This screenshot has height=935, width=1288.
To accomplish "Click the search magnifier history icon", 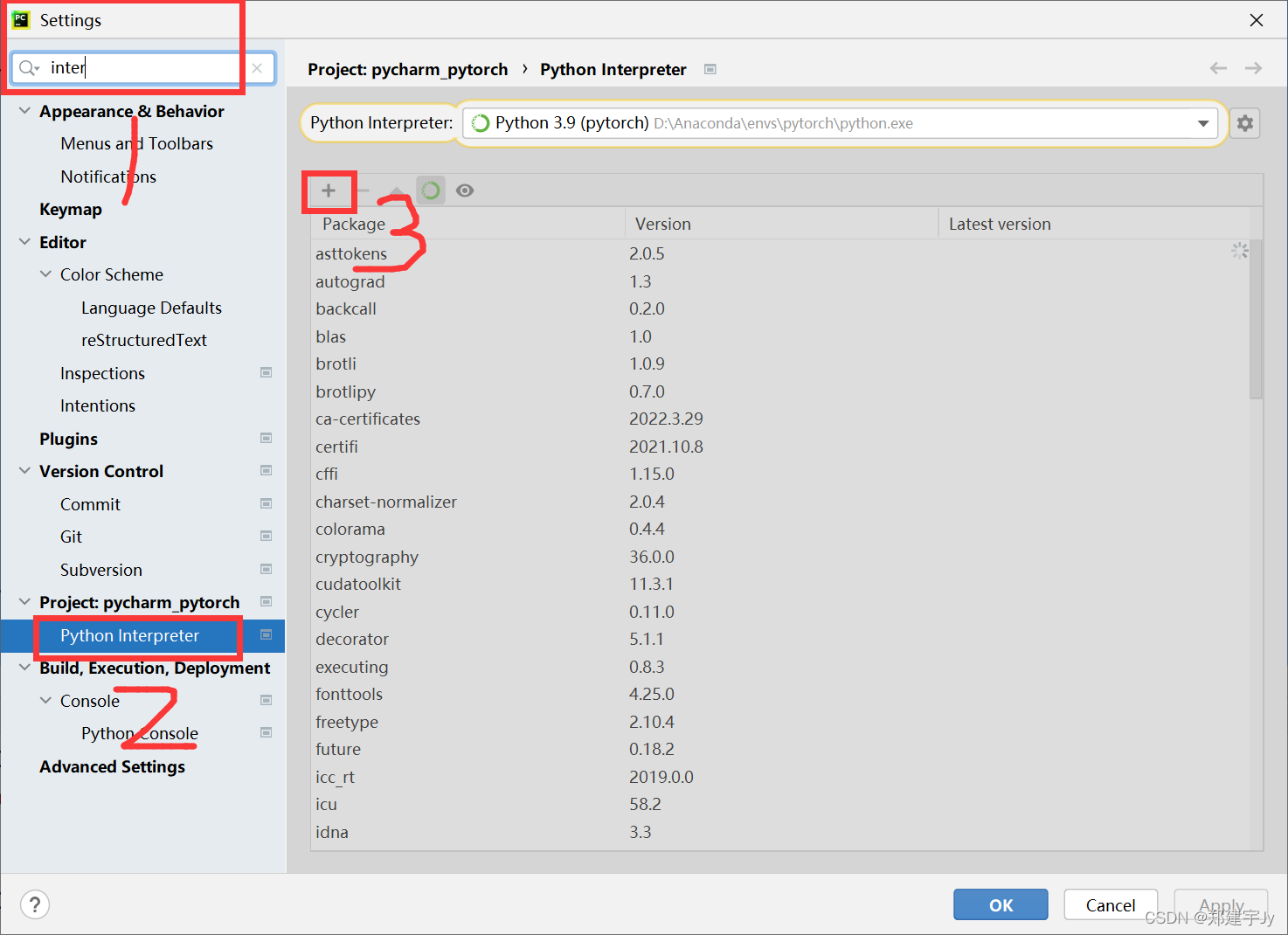I will 30,68.
